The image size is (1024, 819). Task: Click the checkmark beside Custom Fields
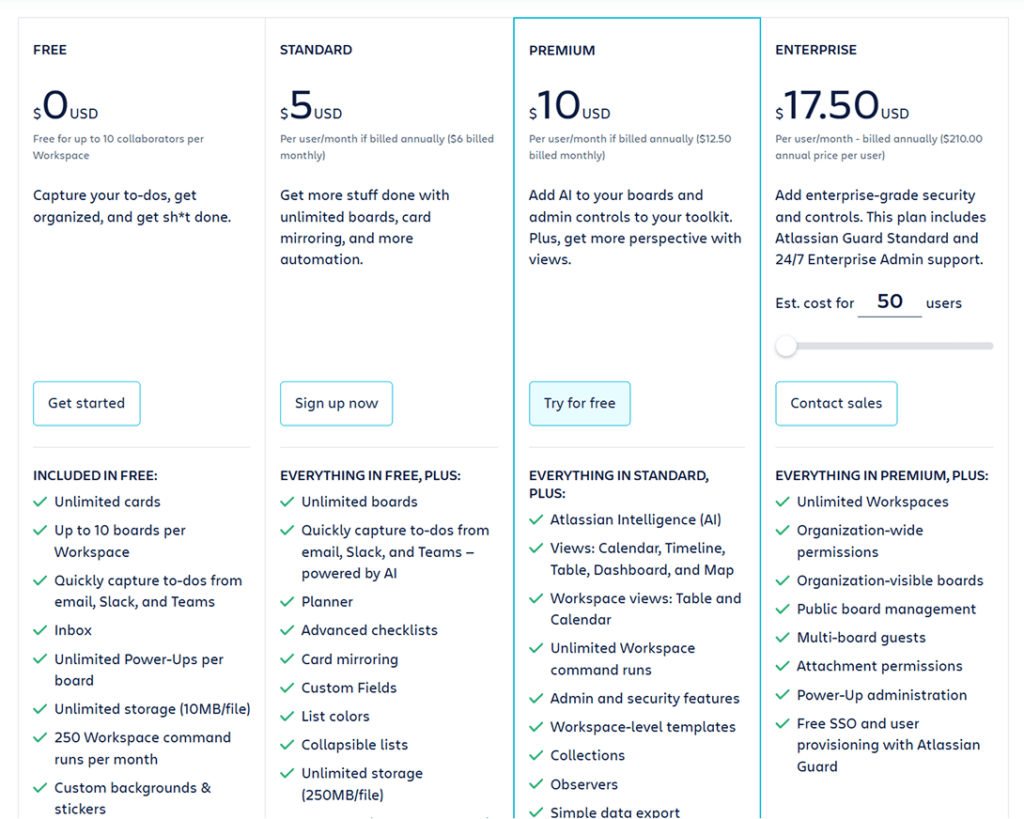click(287, 688)
